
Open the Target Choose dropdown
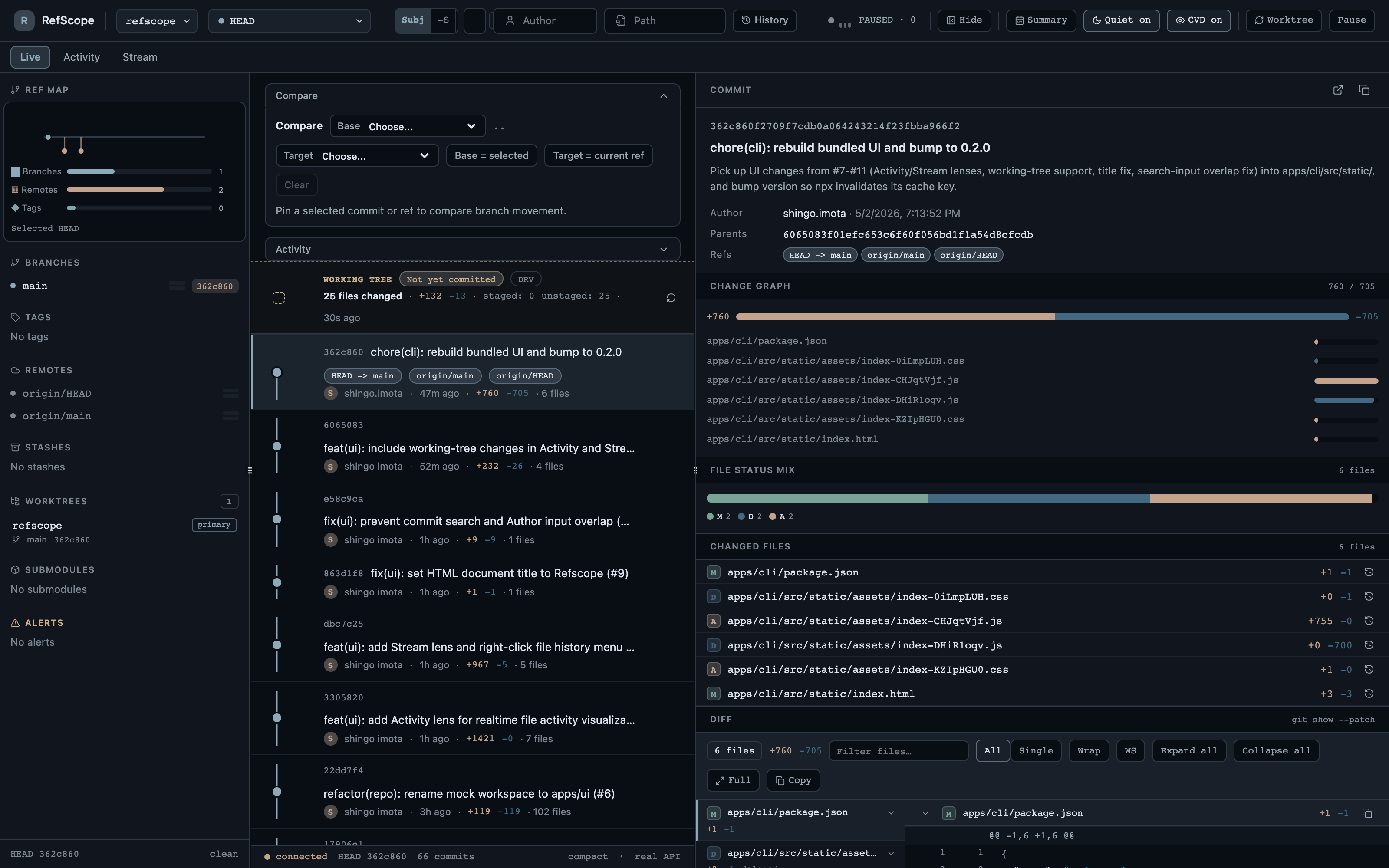click(x=357, y=155)
